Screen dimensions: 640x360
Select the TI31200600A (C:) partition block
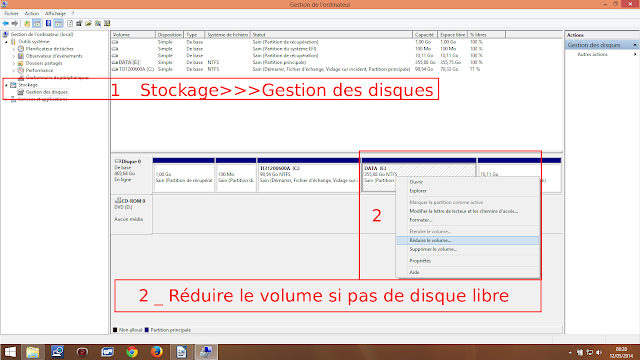(x=308, y=175)
